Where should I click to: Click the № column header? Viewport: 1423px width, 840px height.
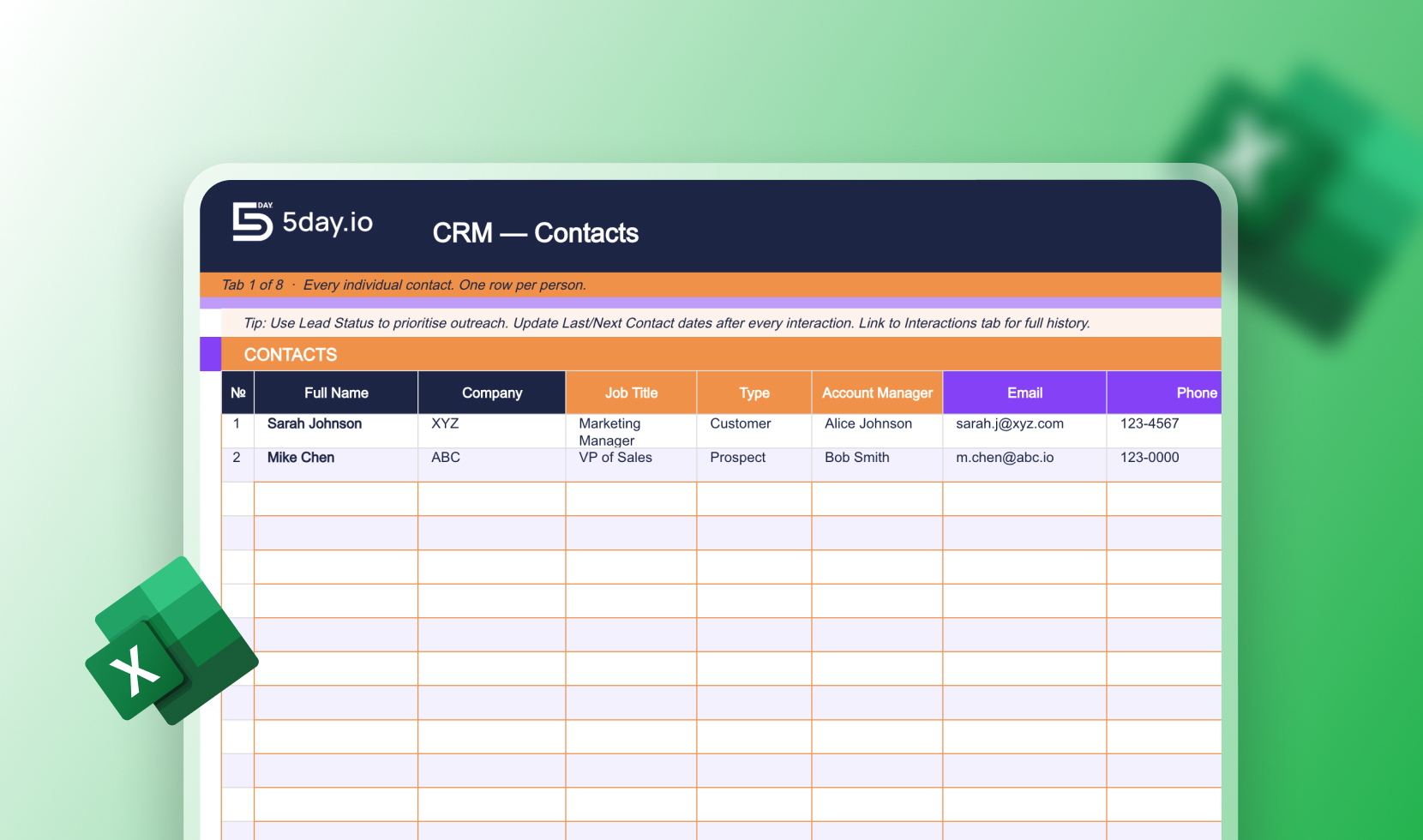tap(237, 393)
